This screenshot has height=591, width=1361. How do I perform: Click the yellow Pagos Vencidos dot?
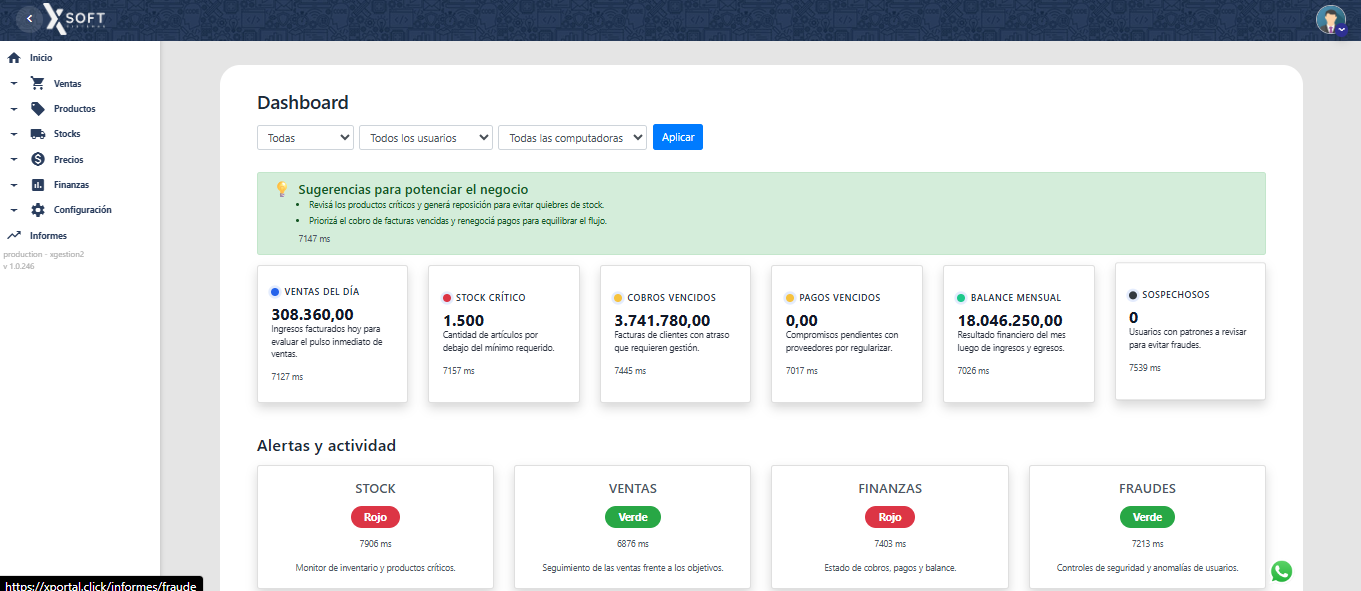[x=790, y=298]
